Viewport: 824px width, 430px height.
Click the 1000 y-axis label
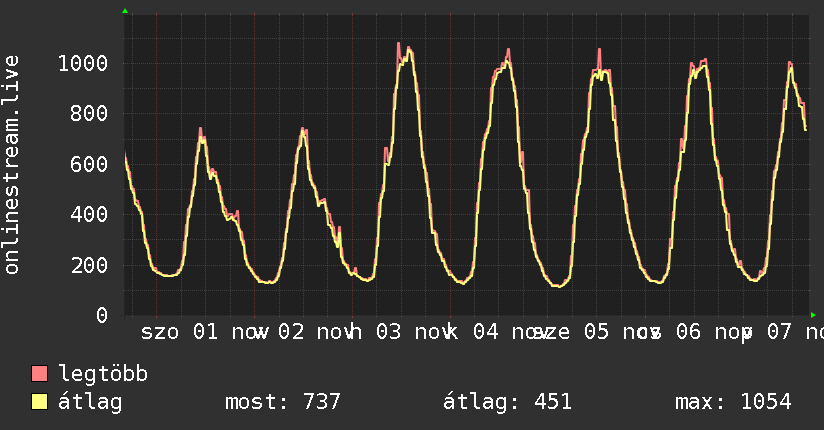(83, 64)
